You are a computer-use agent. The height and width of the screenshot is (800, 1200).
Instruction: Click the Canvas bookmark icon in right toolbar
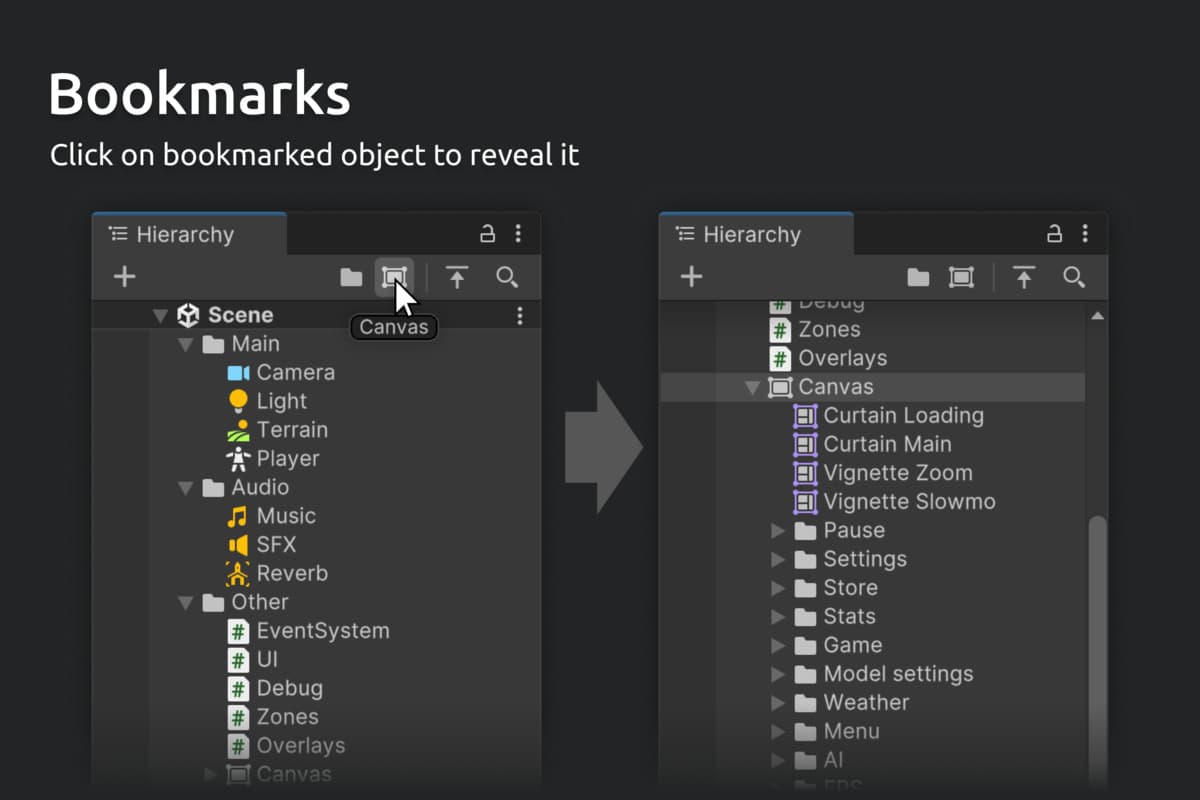pyautogui.click(x=961, y=277)
